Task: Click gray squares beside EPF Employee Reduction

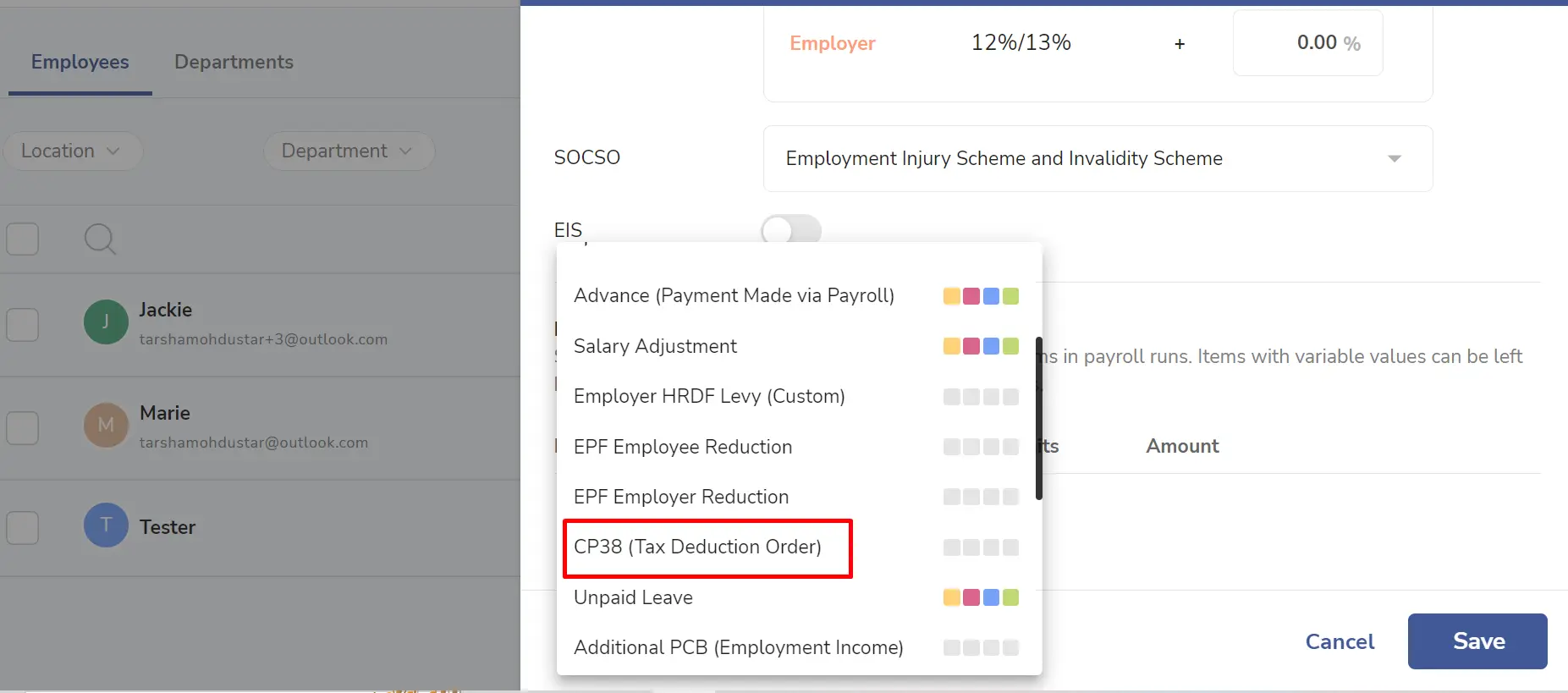Action: coord(981,447)
